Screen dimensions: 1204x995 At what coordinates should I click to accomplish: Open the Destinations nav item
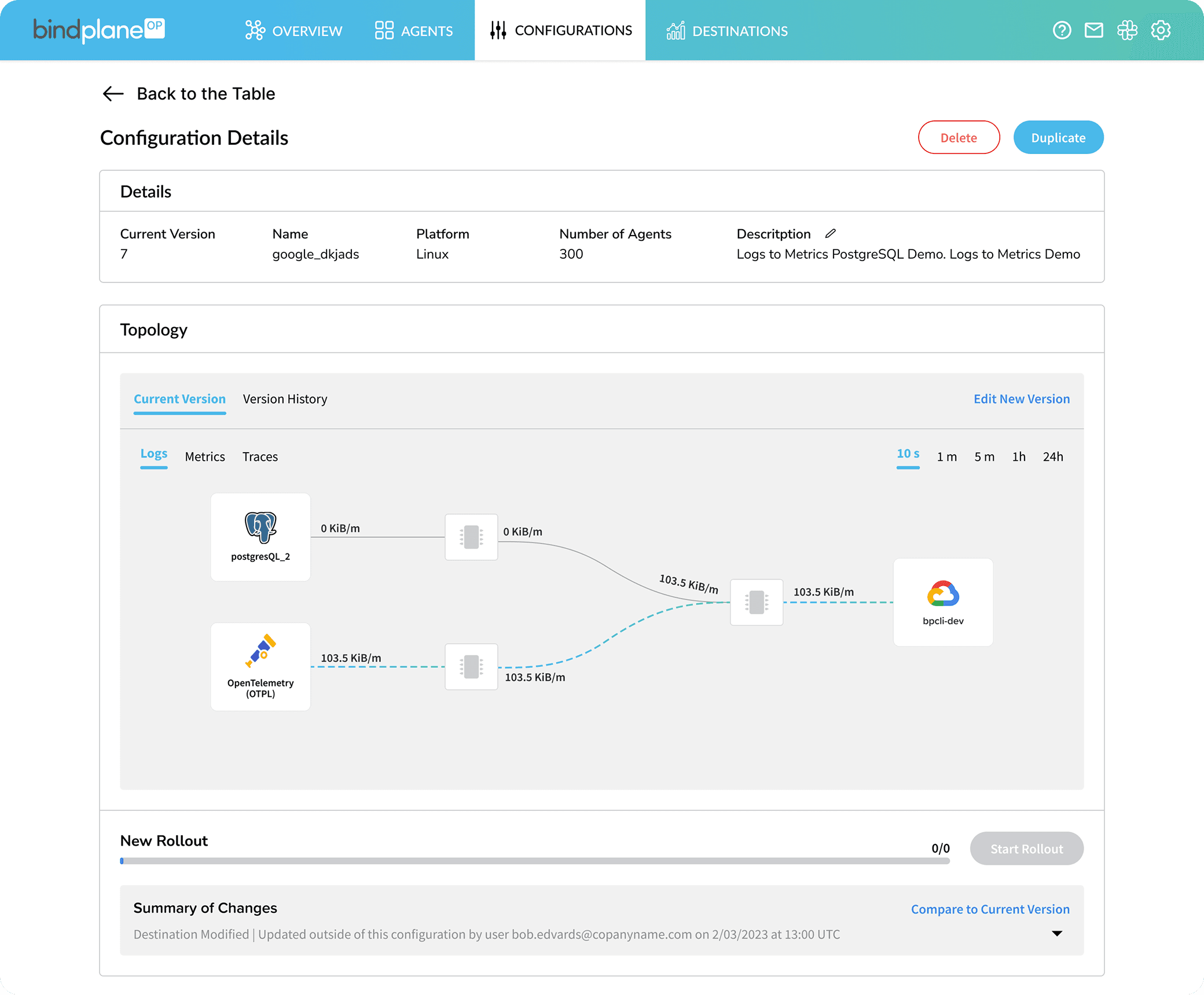727,31
